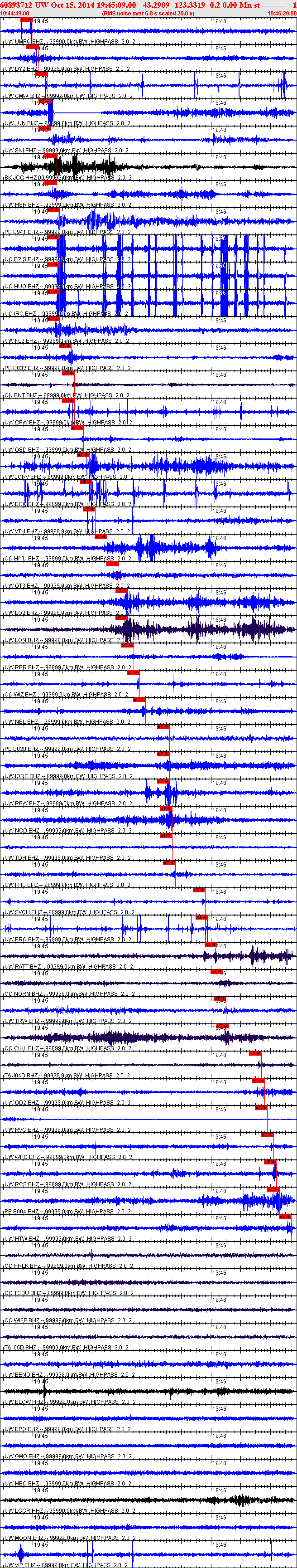Select the UW HTW EHZ station label
Image resolution: width=297 pixels, height=1568 pixels.
click(67, 1239)
